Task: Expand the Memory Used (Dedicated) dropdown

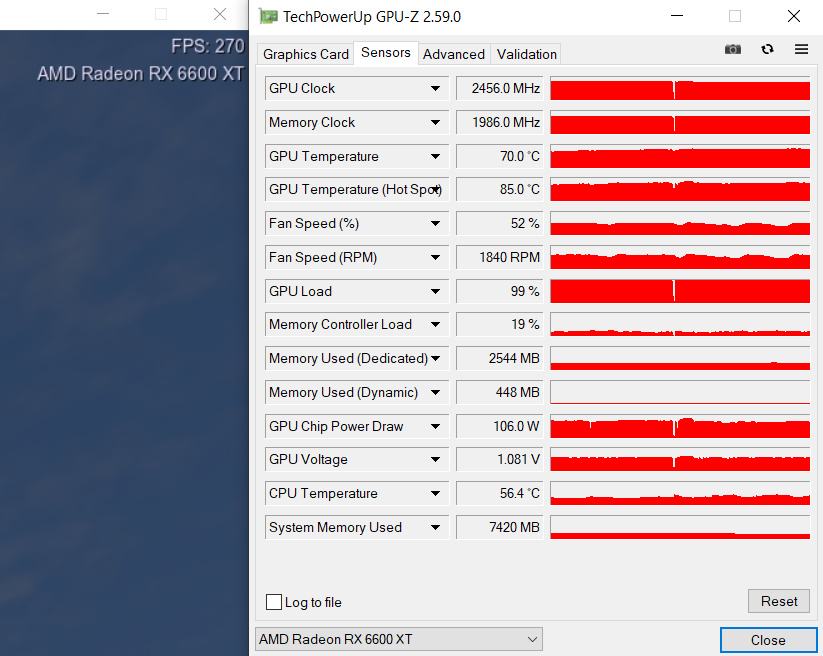Action: point(435,358)
